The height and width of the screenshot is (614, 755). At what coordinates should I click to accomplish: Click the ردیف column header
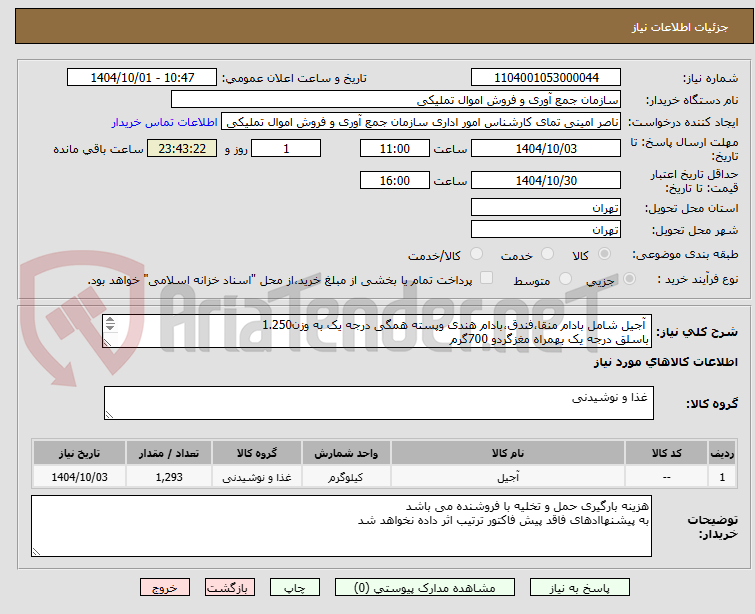pos(722,453)
